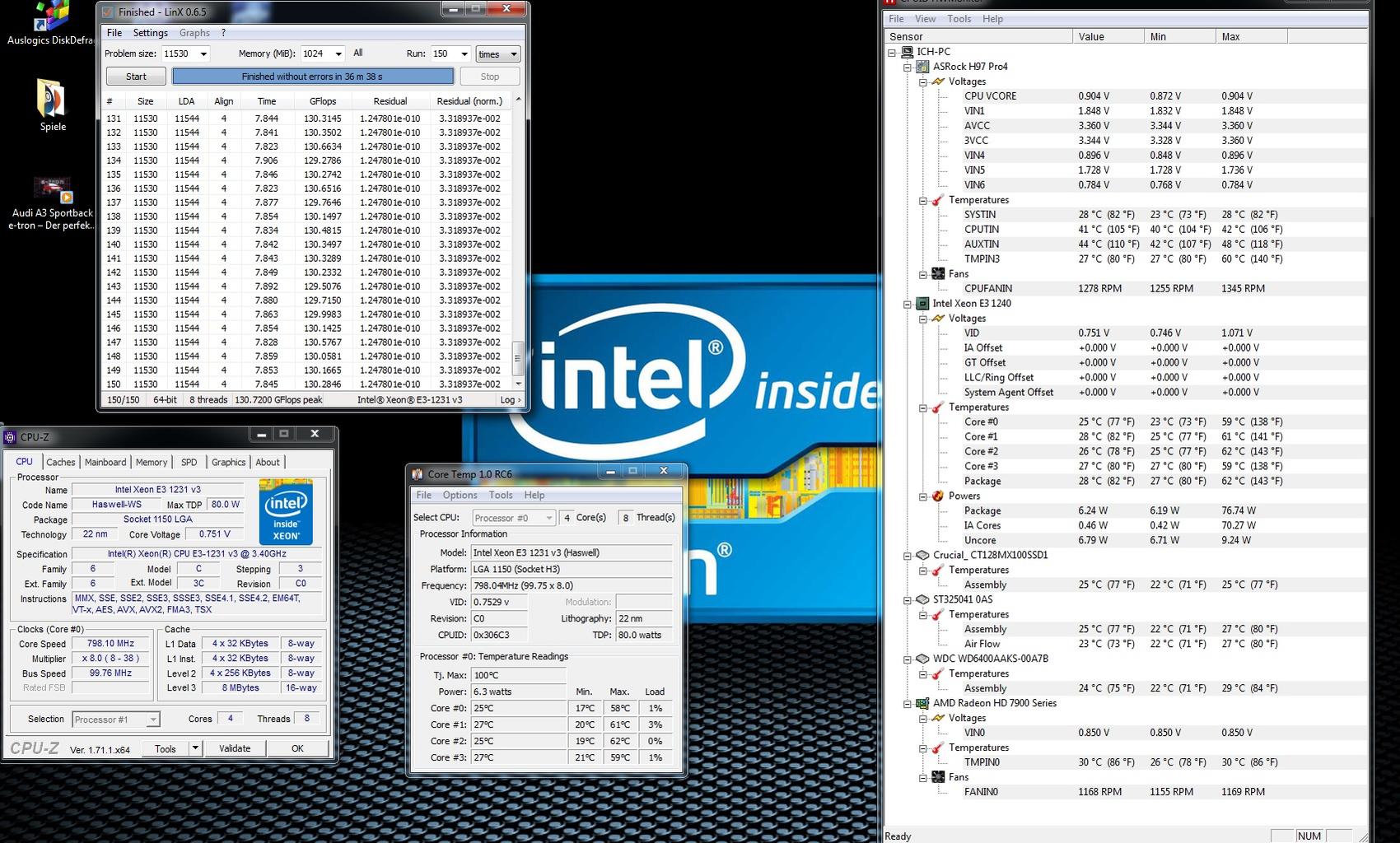Open the Options menu in Core Temp
The image size is (1400, 843).
tap(460, 495)
